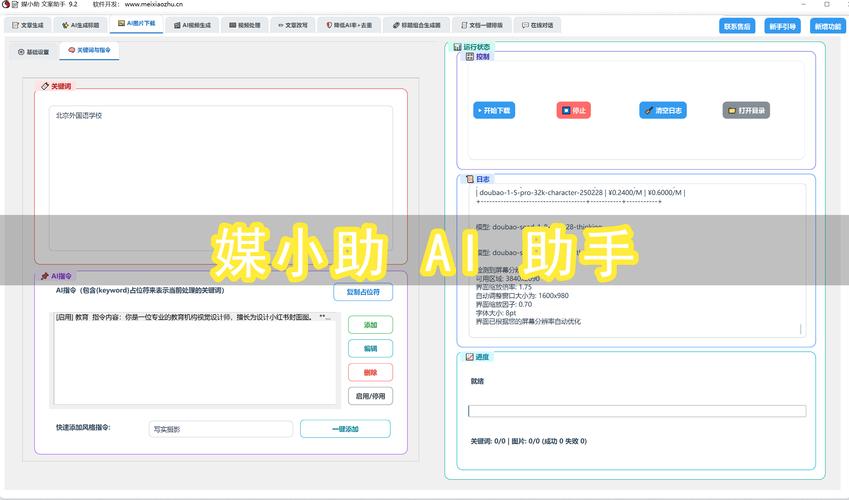849x500 pixels.
Task: Click the 字体大小: 8pt log line
Action: [496, 313]
